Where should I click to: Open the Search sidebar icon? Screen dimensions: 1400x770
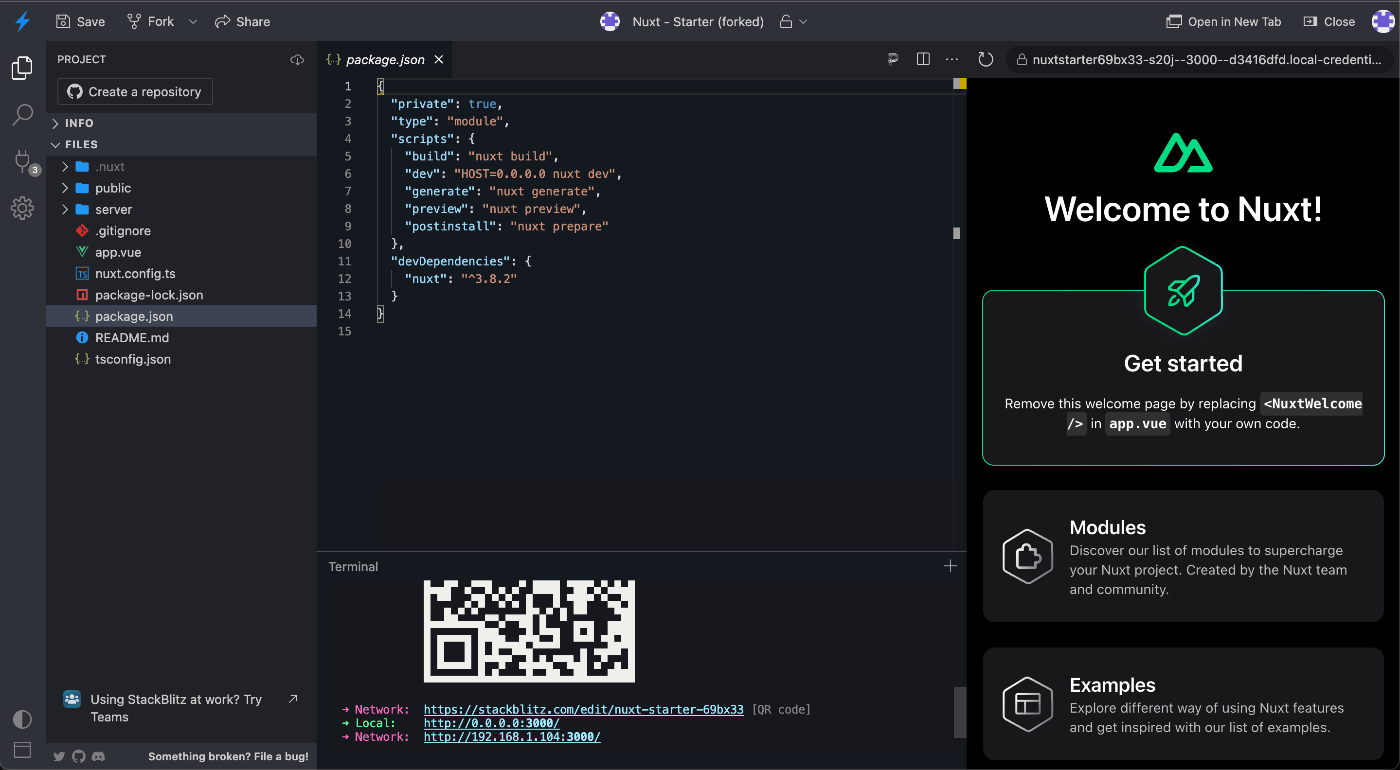pos(22,115)
